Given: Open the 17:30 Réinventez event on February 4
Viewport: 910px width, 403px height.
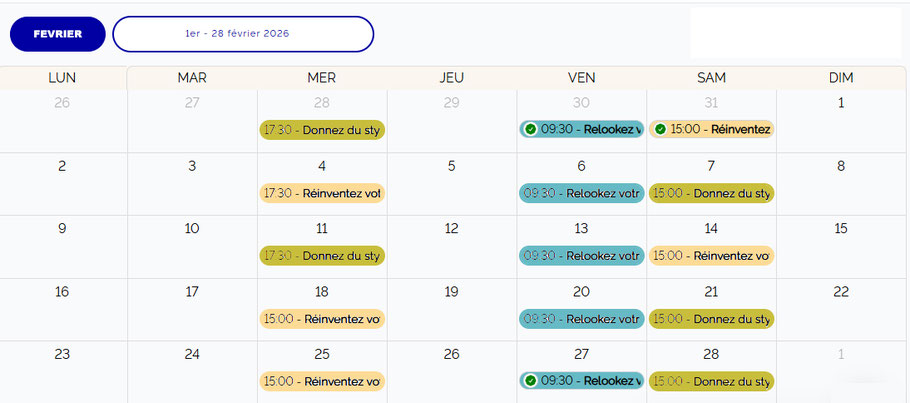Looking at the screenshot, I should coord(322,193).
